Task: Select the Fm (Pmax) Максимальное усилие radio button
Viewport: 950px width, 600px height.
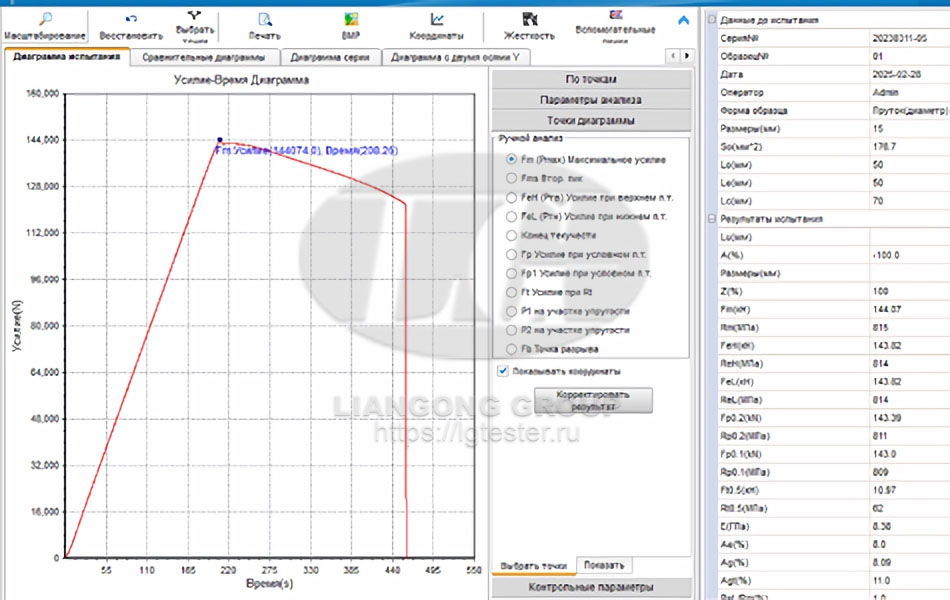Action: click(x=512, y=159)
